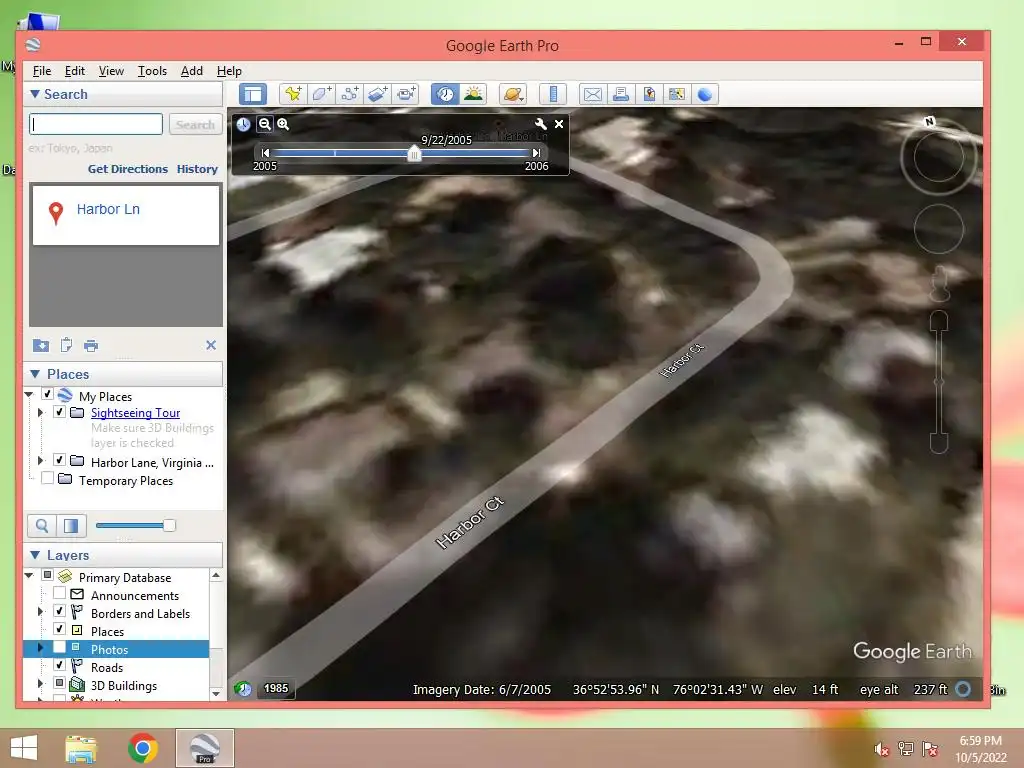Open the ruler tool
The width and height of the screenshot is (1024, 768).
552,94
